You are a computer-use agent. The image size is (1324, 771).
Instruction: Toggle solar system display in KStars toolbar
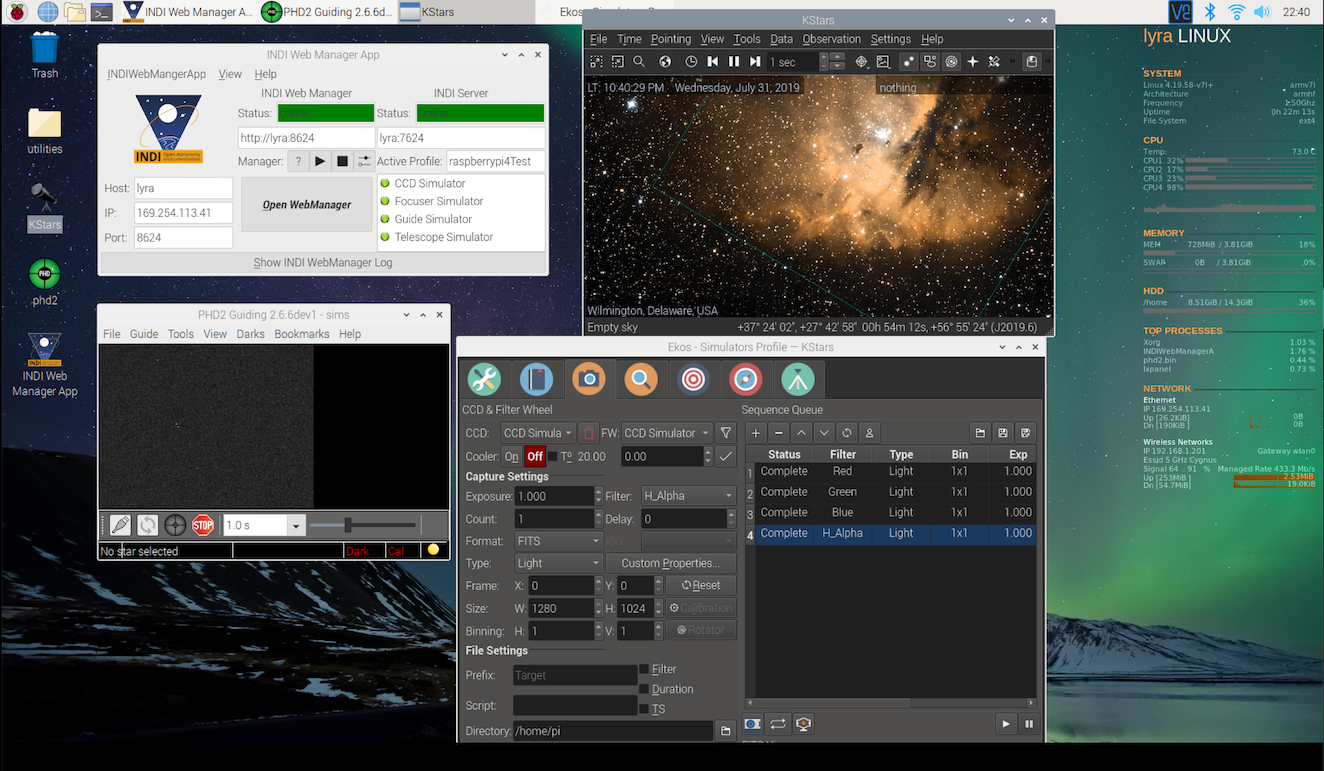click(951, 62)
